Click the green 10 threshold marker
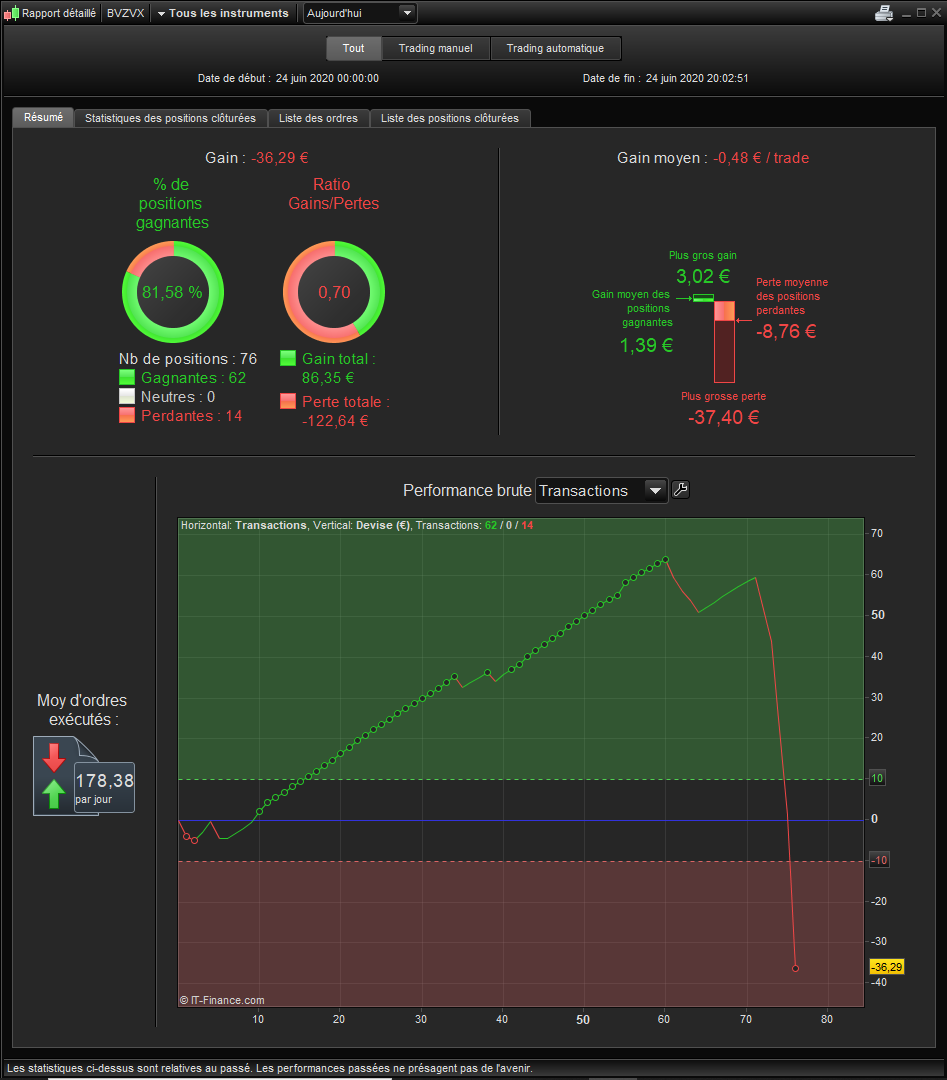This screenshot has width=947, height=1080. click(877, 778)
